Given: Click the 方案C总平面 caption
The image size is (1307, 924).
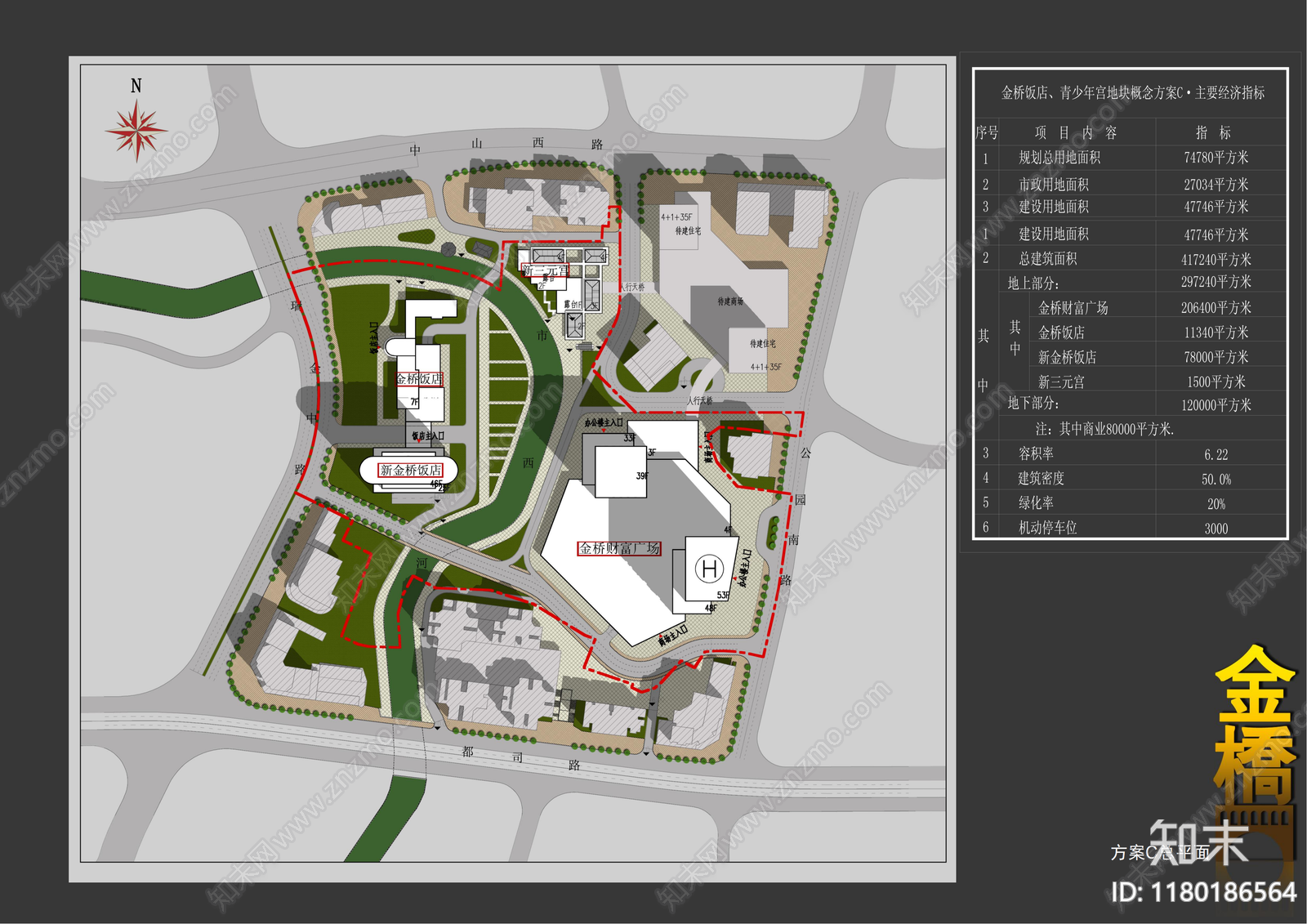Looking at the screenshot, I should (1160, 853).
